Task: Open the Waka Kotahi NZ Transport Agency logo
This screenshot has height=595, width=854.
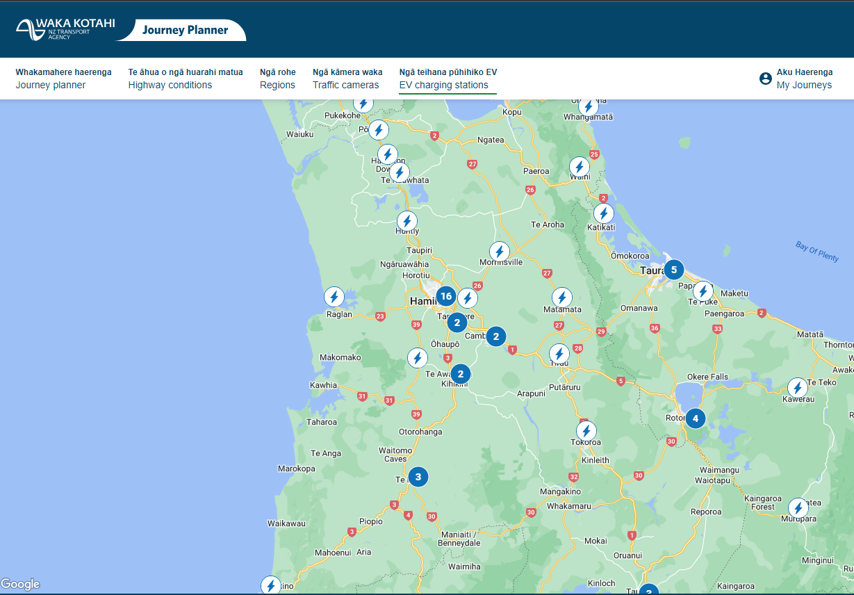Action: pyautogui.click(x=65, y=29)
